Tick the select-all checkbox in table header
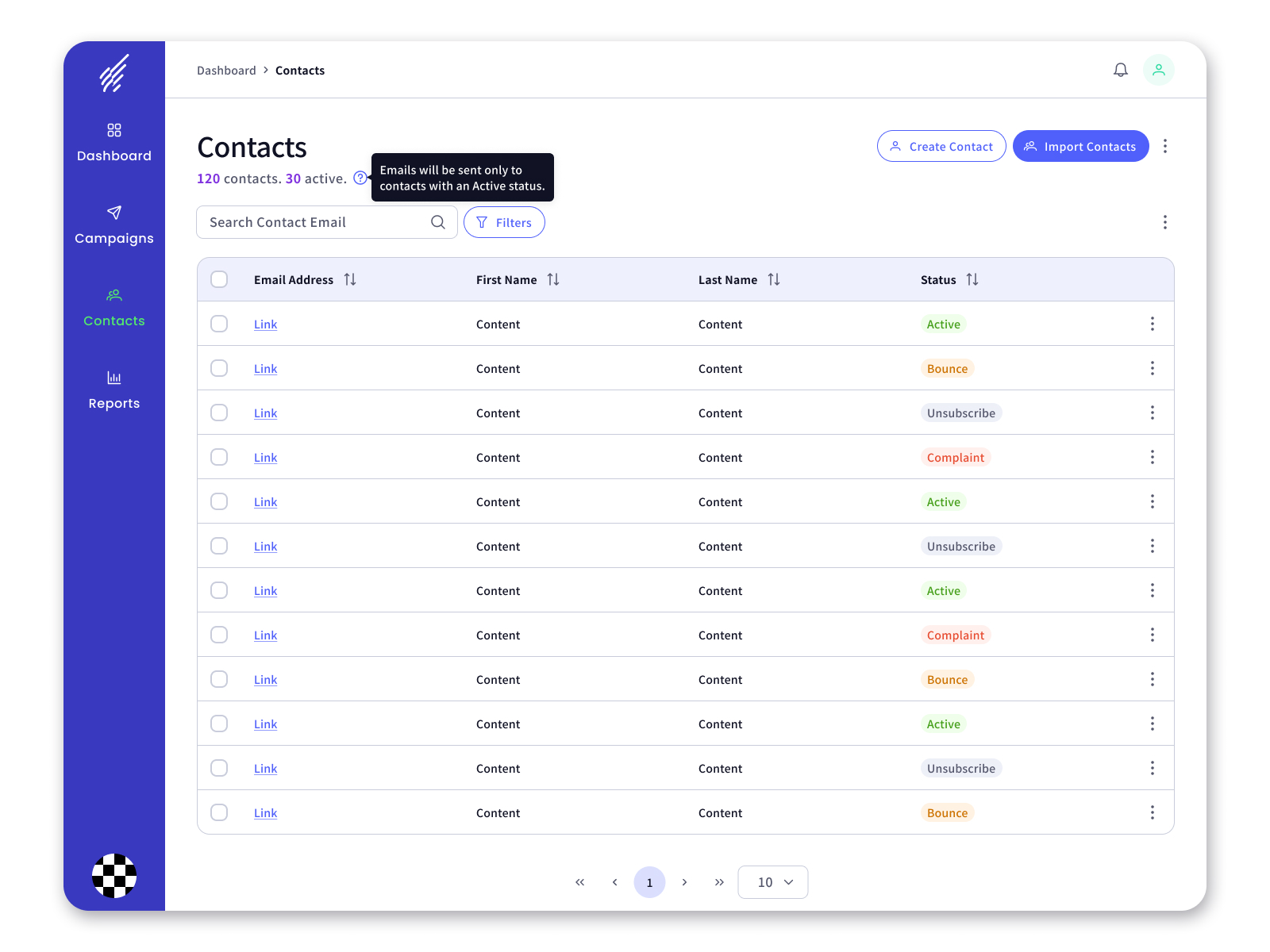This screenshot has width=1270, height=952. pos(219,279)
